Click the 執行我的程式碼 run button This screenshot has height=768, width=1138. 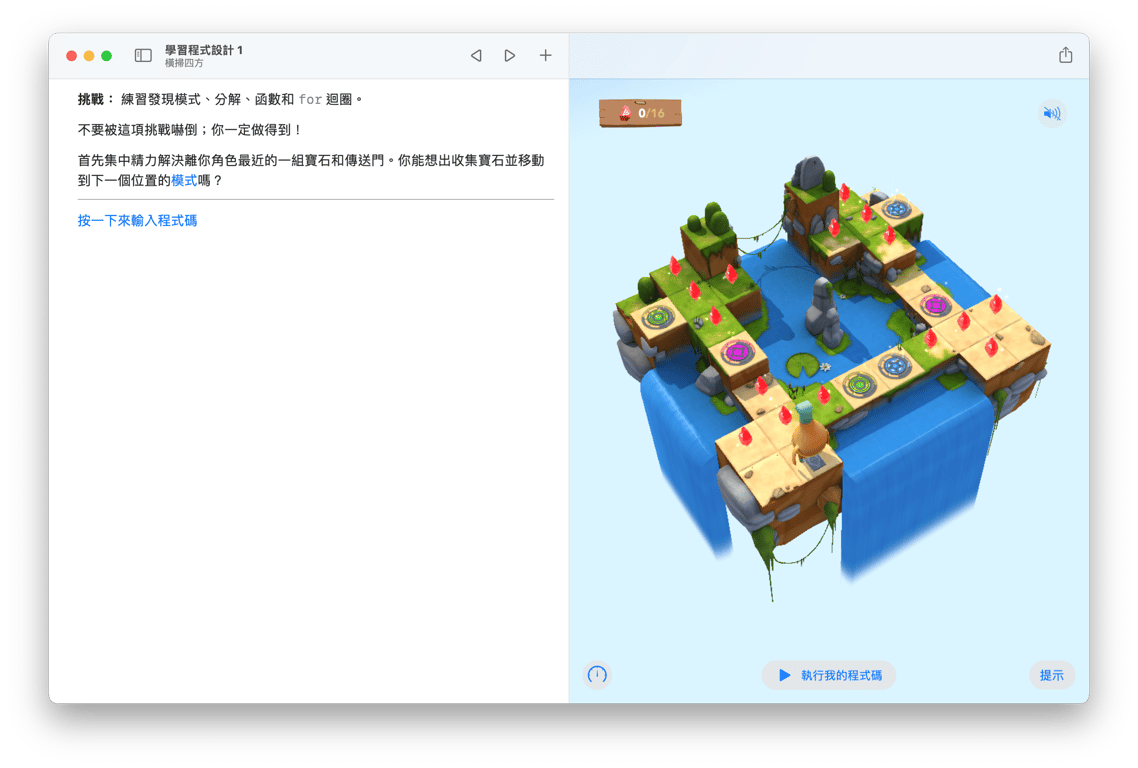point(829,675)
